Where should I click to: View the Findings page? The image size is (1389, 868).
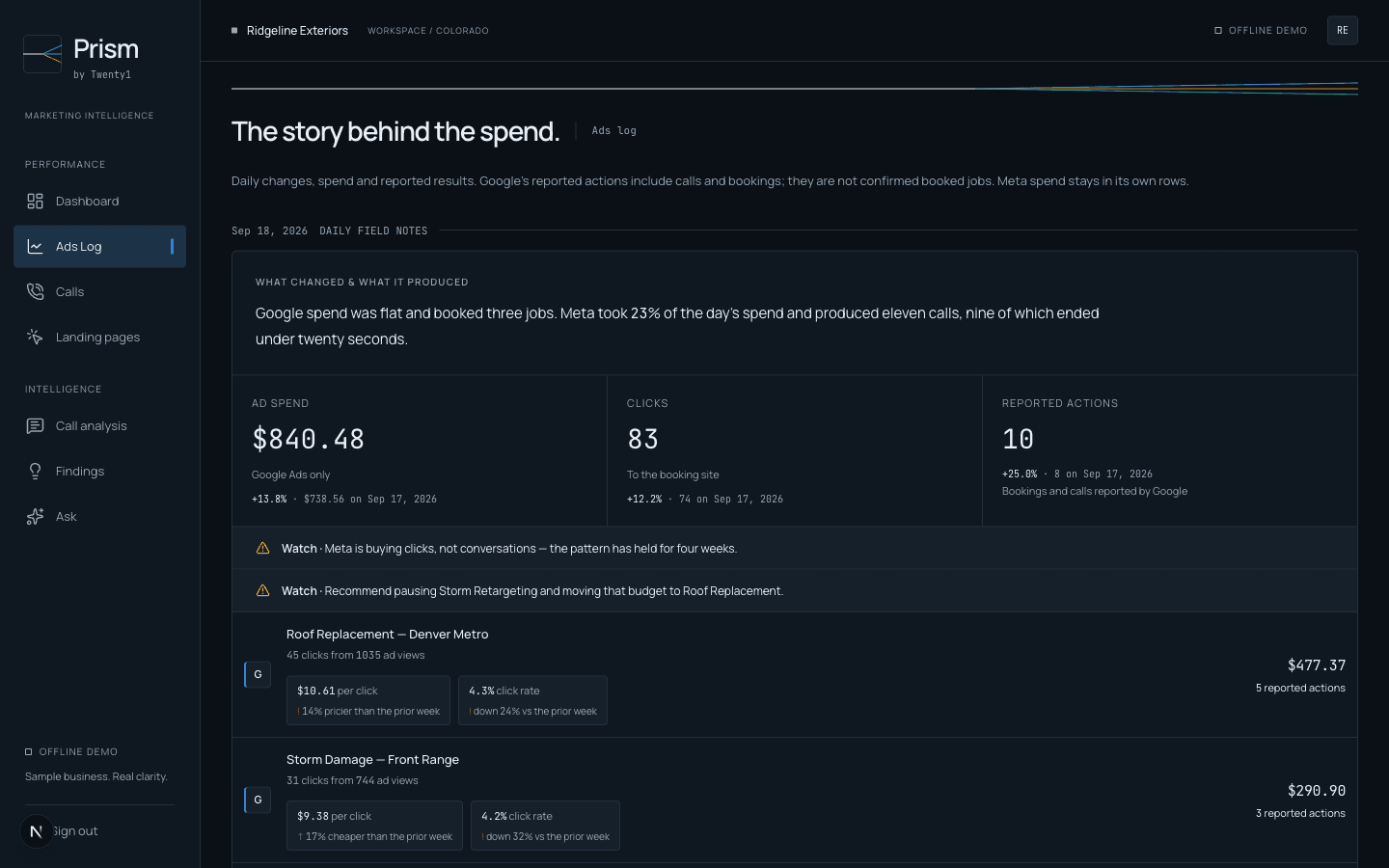99,471
